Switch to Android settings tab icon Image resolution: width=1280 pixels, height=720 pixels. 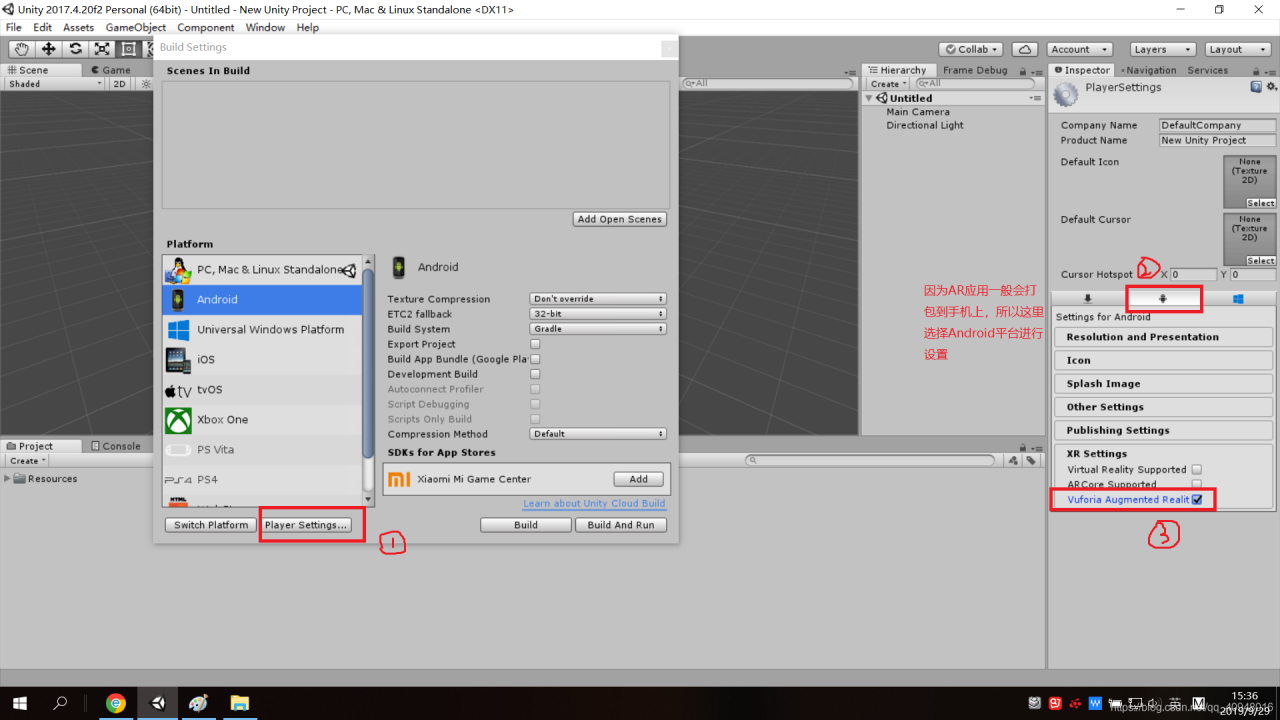[1163, 299]
